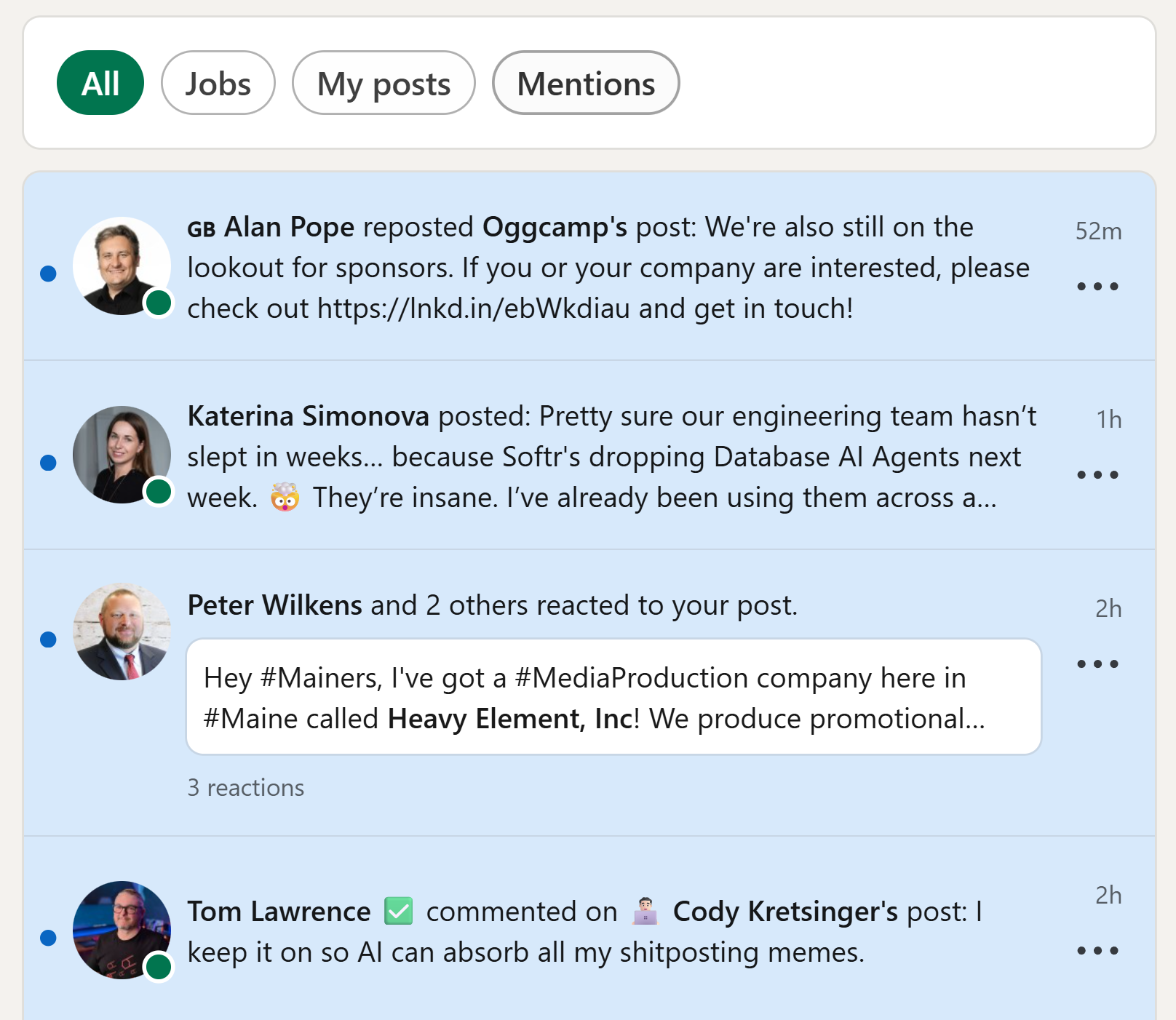Click the technologist emoji before Cody Kretsinger's name
The height and width of the screenshot is (1020, 1176).
click(644, 910)
